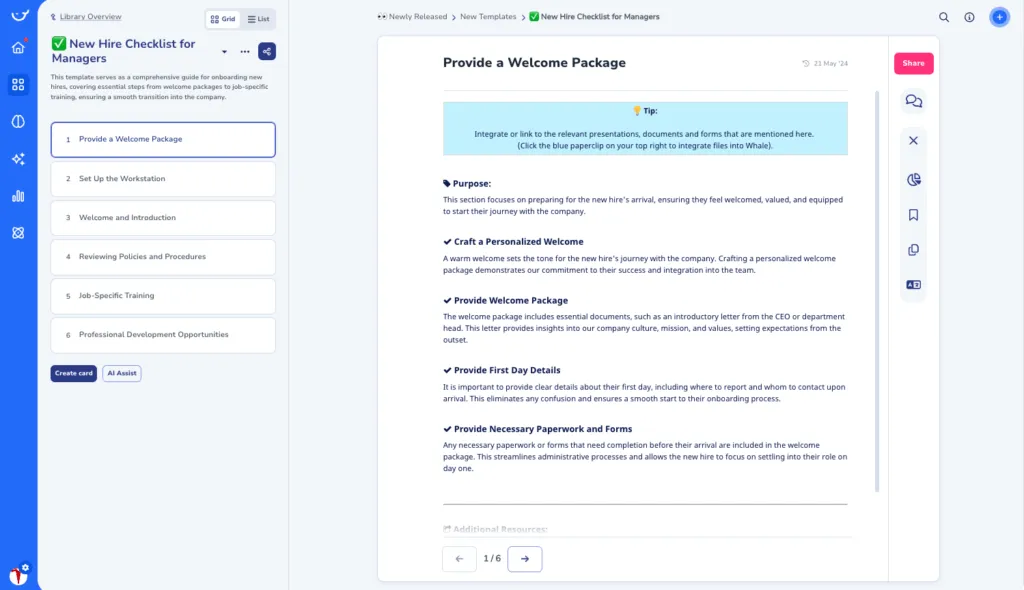
Task: Close the card with X icon
Action: click(x=914, y=140)
